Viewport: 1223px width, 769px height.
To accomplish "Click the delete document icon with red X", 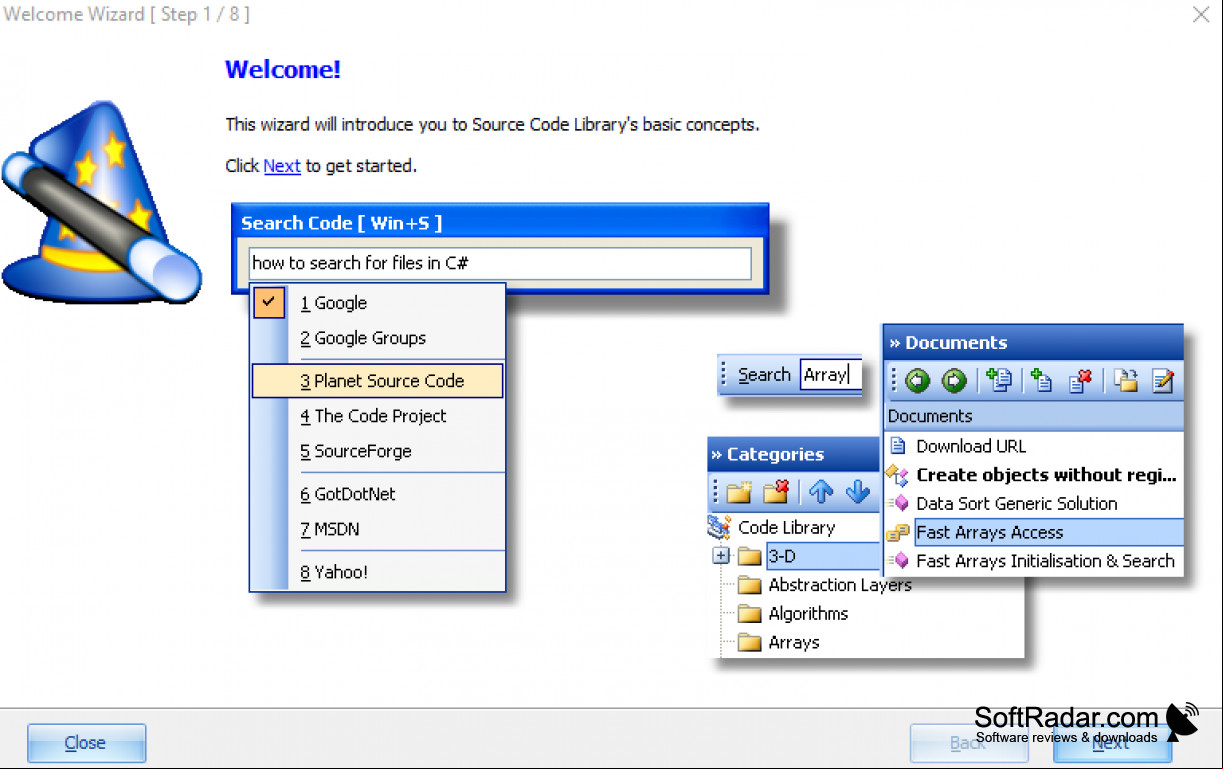I will 1080,380.
